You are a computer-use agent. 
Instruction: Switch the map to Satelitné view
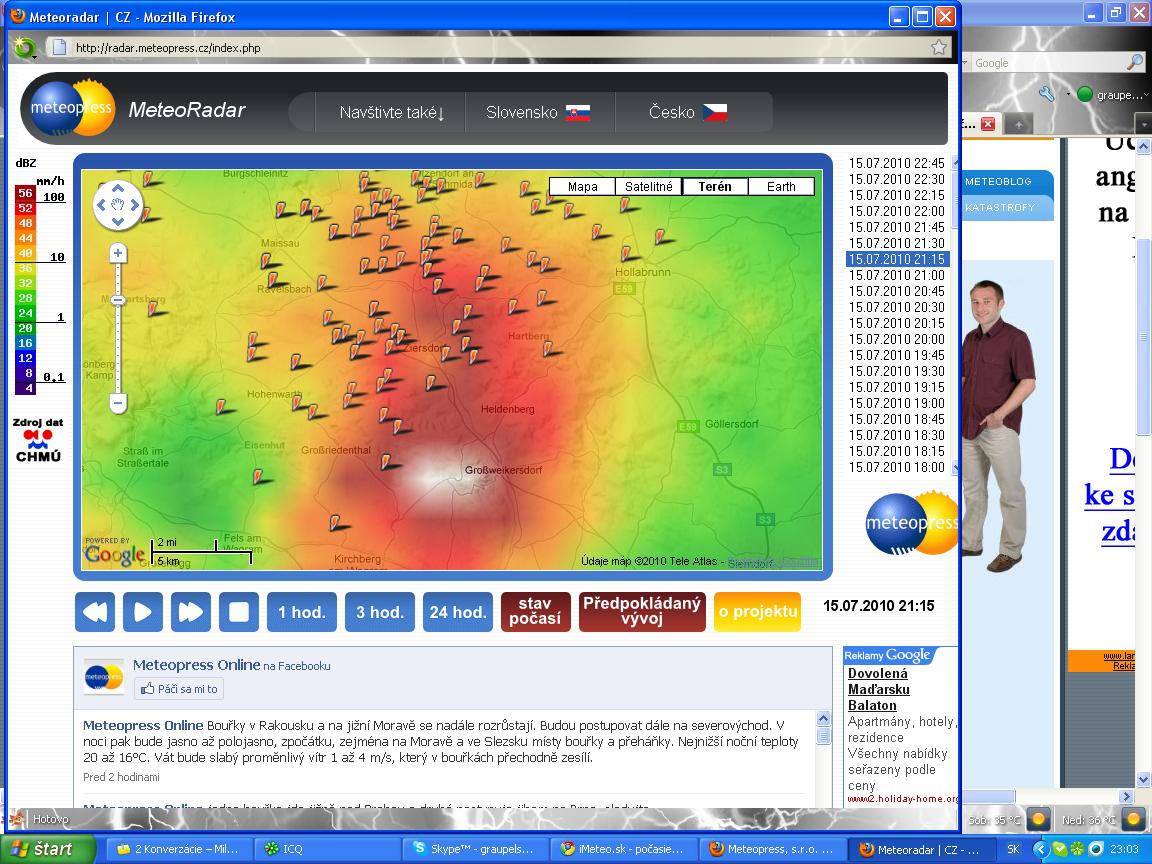(648, 187)
